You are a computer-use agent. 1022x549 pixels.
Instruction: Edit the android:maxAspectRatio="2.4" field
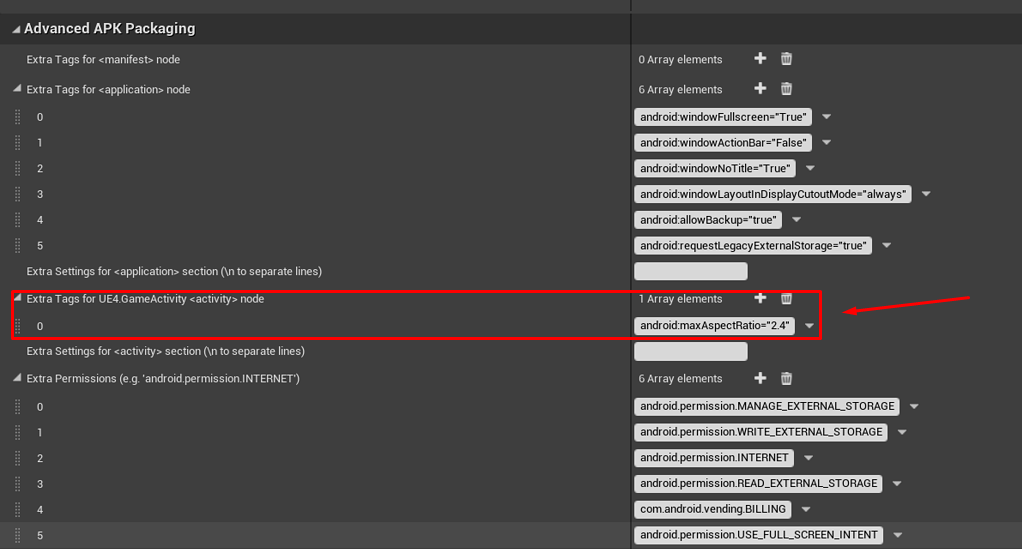coord(714,325)
